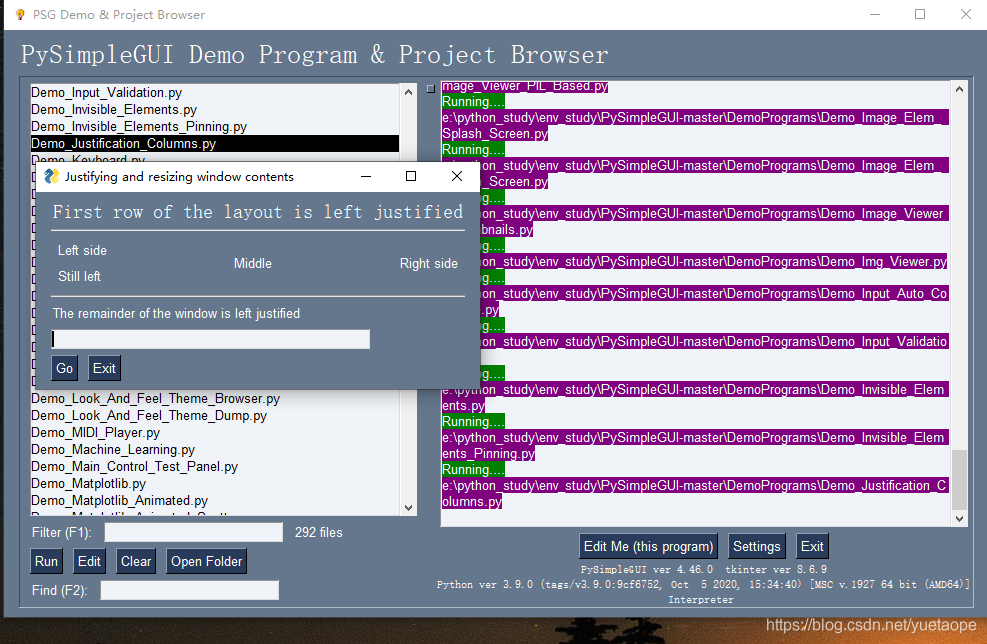Select Demo_Main_Control_Test_Panel.py
The image size is (987, 644).
coord(215,466)
